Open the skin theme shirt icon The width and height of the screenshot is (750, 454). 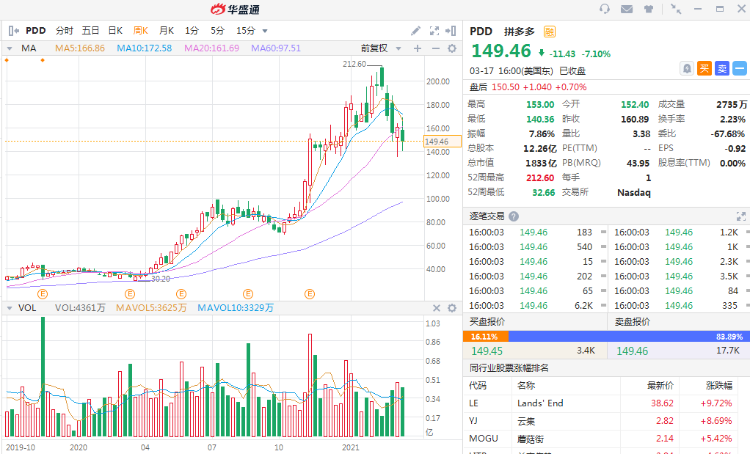pos(649,9)
